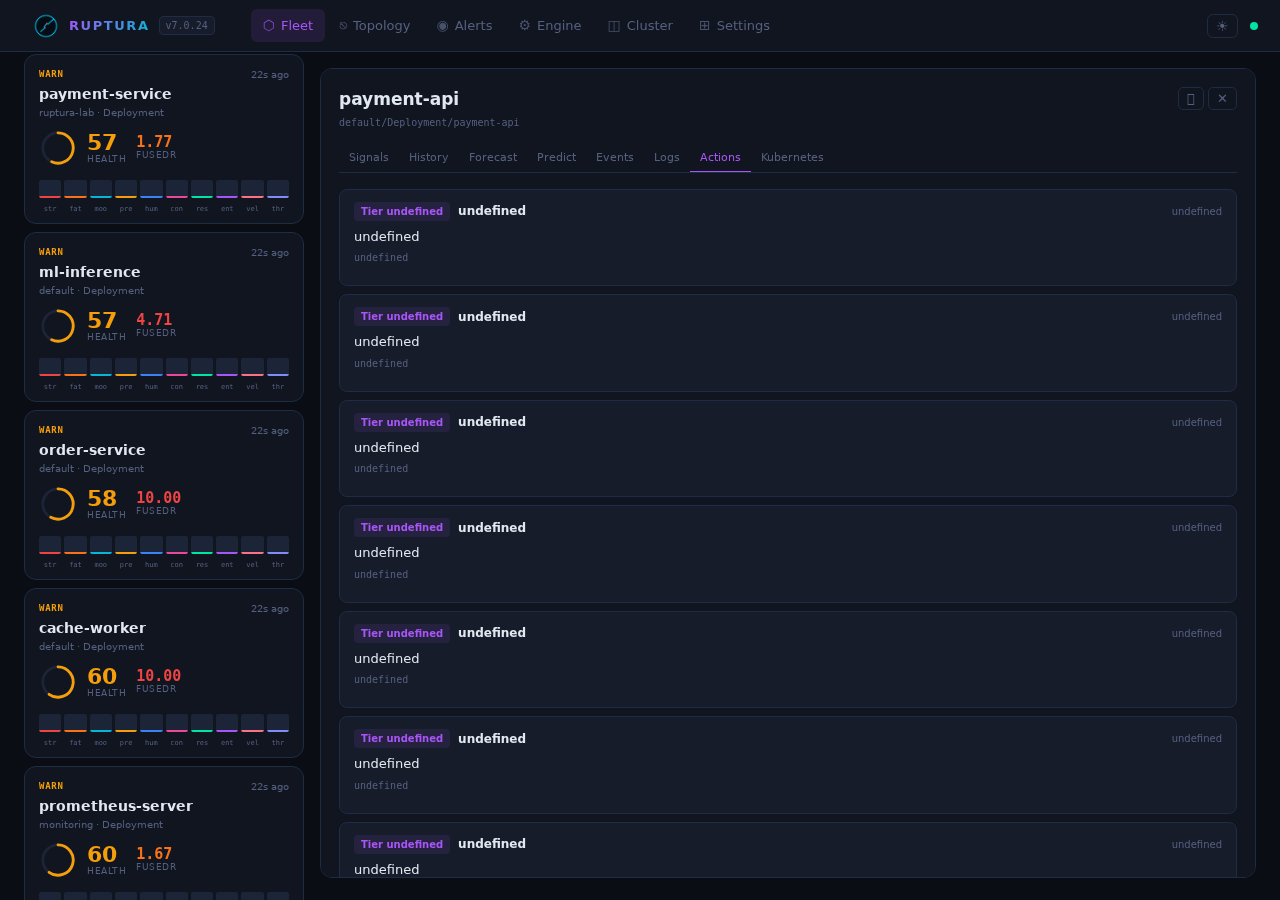The image size is (1280, 900).
Task: Click the green connection status dot
Action: [x=1254, y=26]
